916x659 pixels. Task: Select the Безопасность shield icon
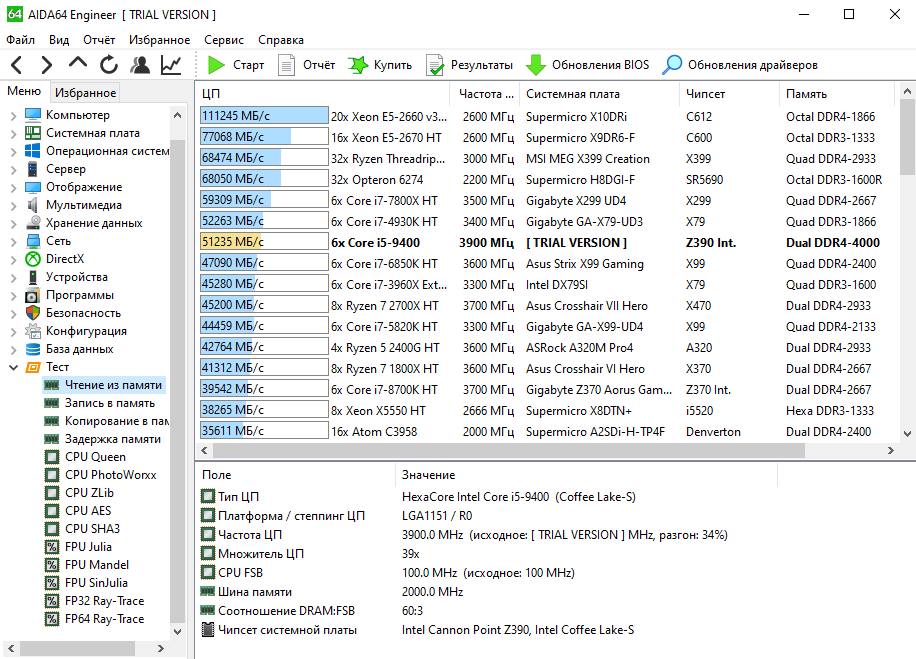pos(33,313)
